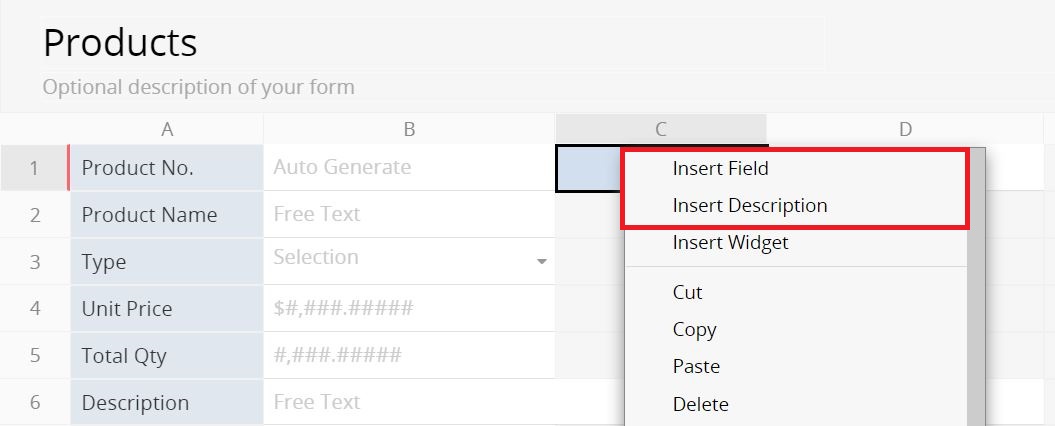This screenshot has height=426, width=1055.
Task: Choose Insert Field from context menu
Action: 720,168
